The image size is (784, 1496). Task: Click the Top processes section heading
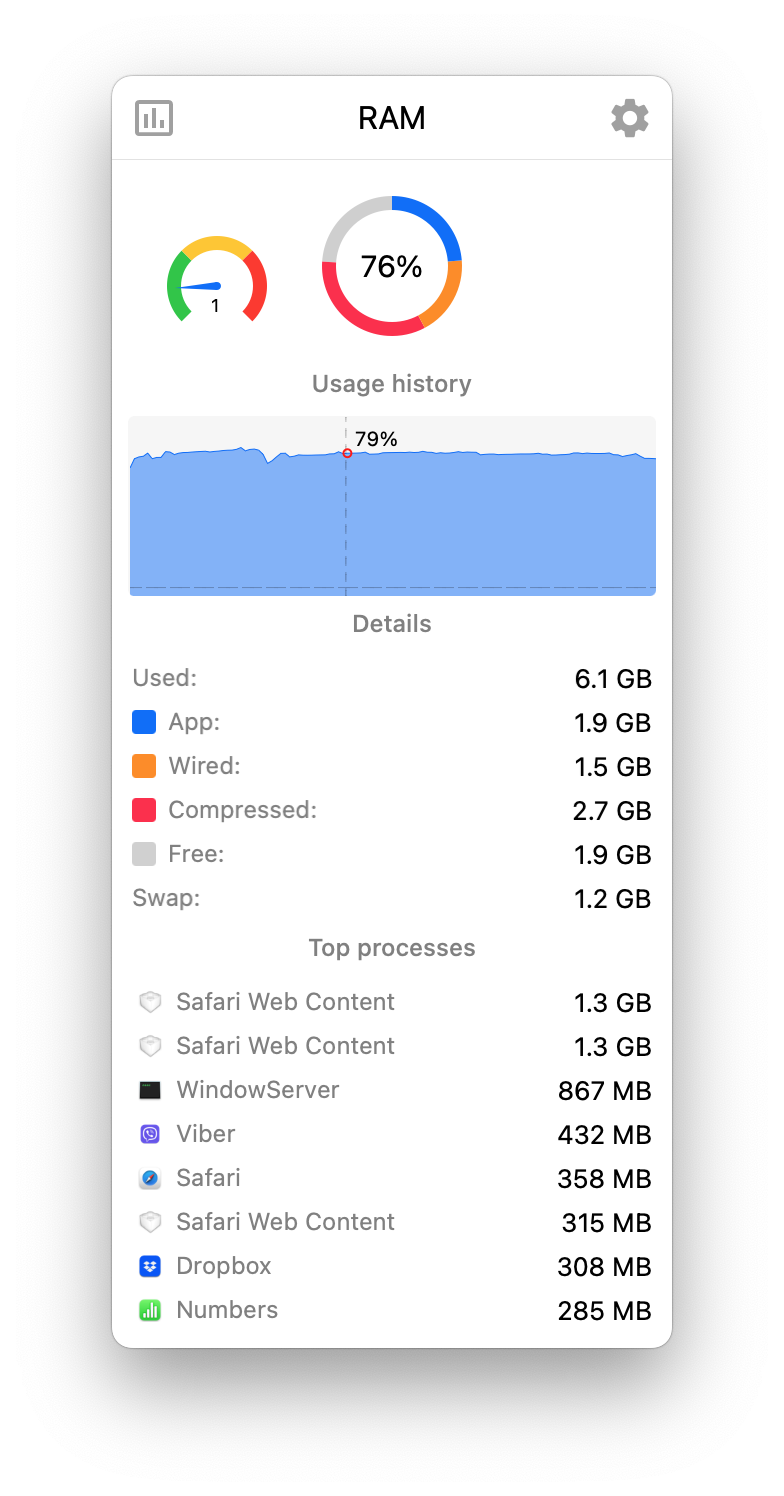coord(392,948)
